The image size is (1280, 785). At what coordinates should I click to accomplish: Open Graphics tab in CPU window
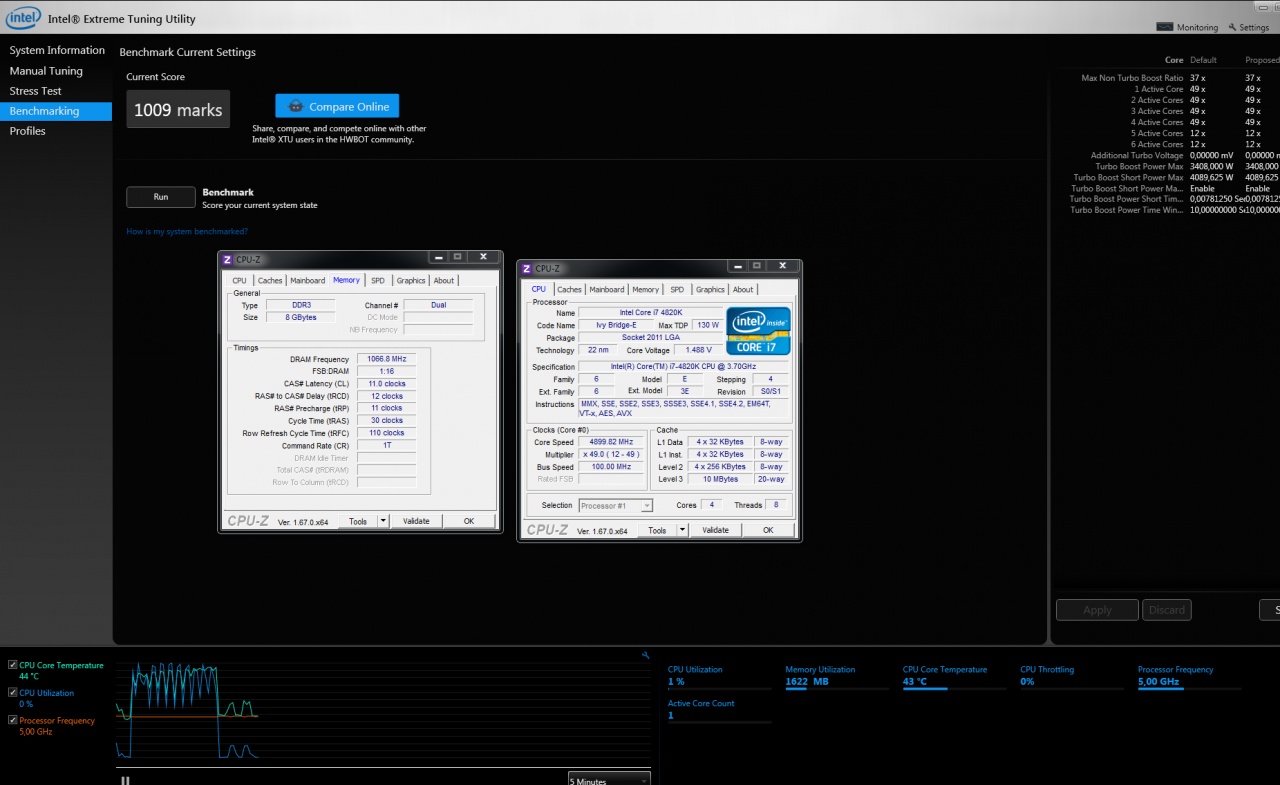pos(710,289)
